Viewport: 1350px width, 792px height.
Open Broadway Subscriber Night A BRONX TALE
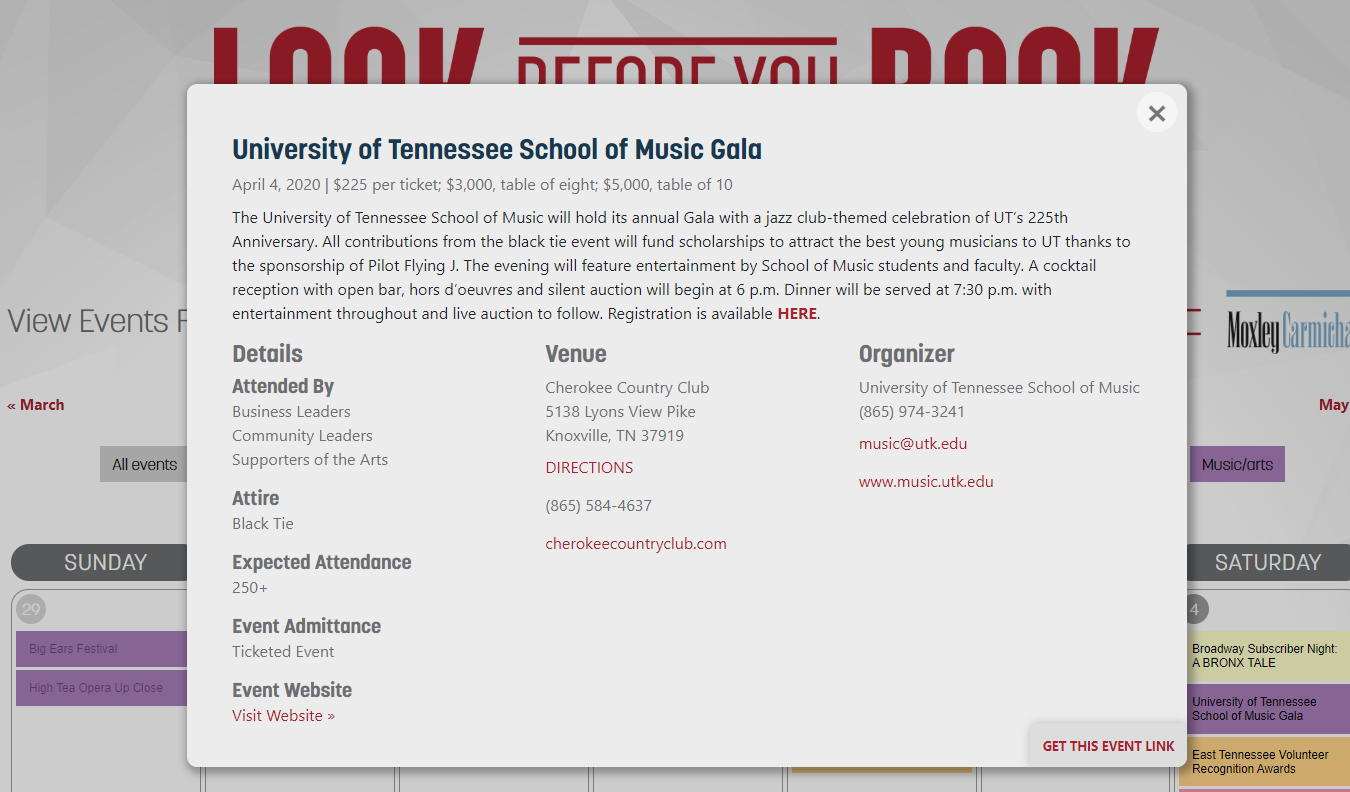coord(1267,656)
